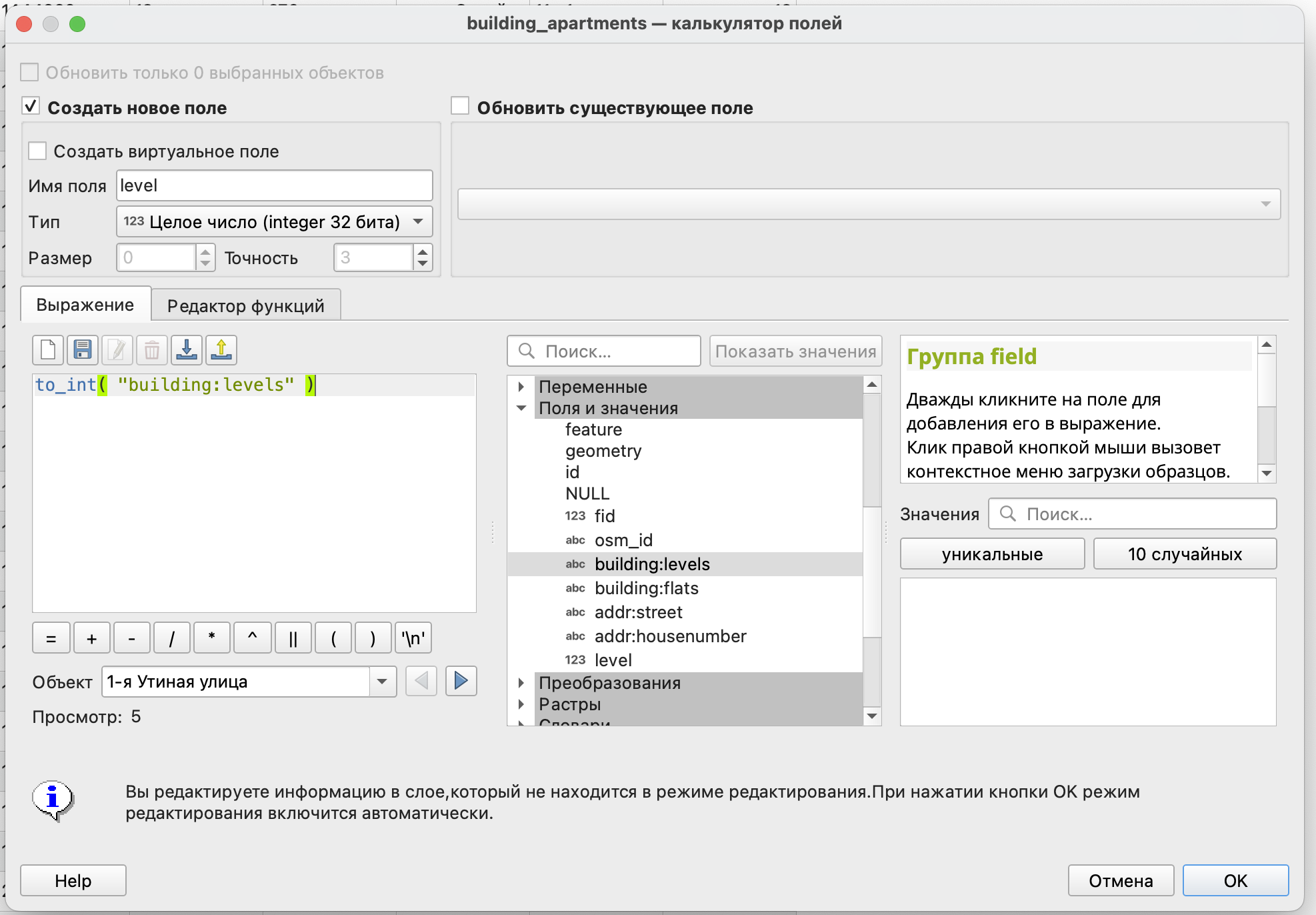
Task: Go to next feature preview arrow
Action: [x=461, y=681]
